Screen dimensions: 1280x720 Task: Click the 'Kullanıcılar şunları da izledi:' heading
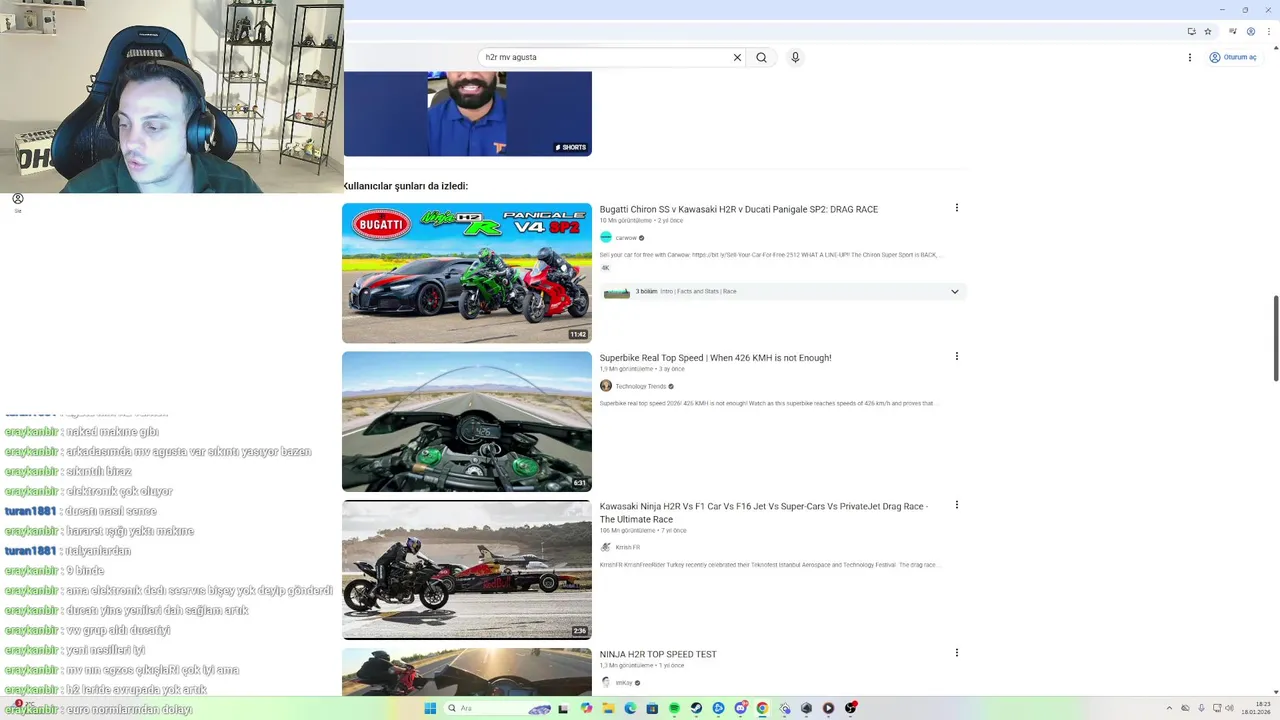[x=405, y=186]
